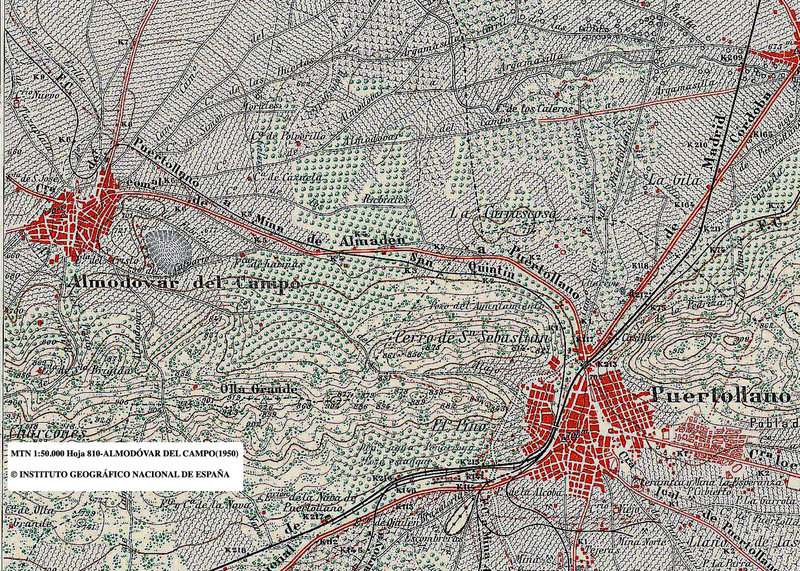The height and width of the screenshot is (571, 800).
Task: Click the 'Madrid' railway label
Action: pyautogui.click(x=714, y=142)
